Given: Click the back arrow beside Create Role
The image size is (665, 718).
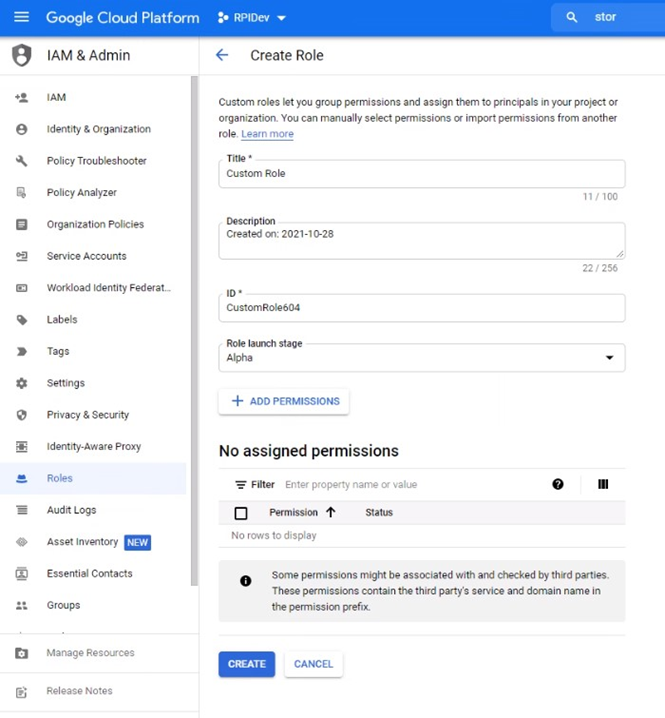Looking at the screenshot, I should (x=222, y=55).
